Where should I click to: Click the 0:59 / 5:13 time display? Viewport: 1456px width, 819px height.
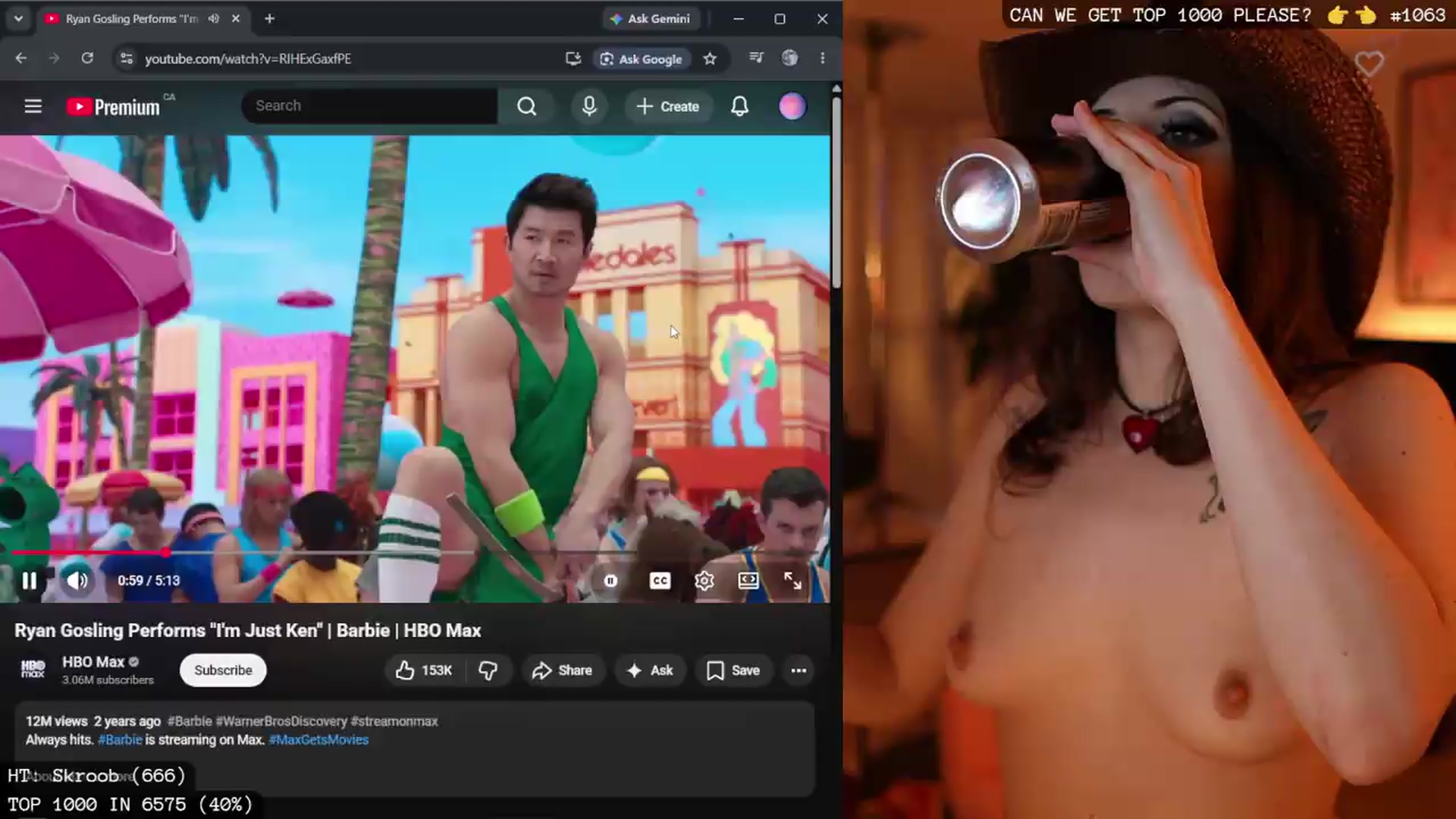[149, 581]
